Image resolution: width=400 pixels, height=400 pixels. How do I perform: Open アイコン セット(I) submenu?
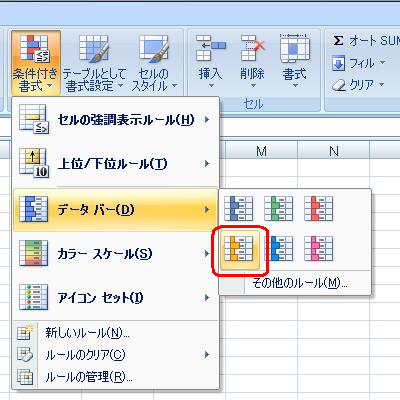[116, 298]
